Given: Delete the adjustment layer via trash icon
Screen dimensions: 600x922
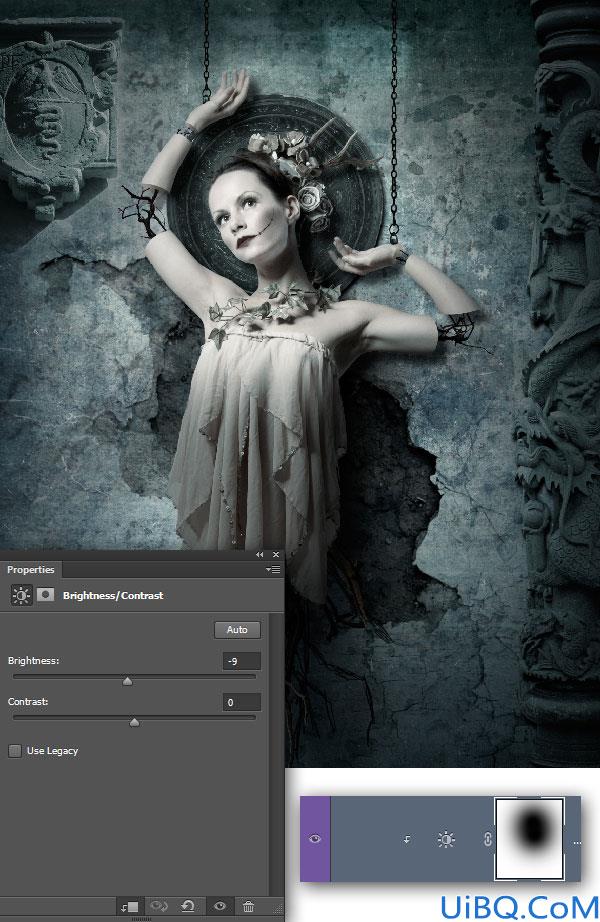Looking at the screenshot, I should tap(248, 907).
